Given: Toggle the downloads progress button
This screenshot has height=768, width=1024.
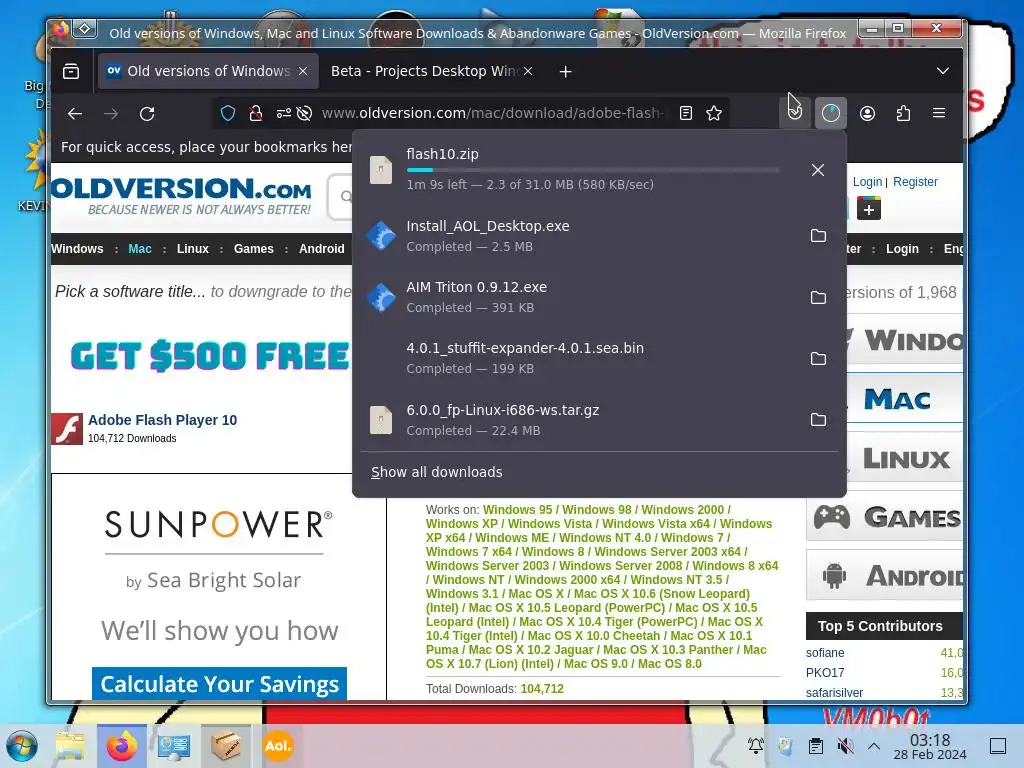Looking at the screenshot, I should (831, 114).
